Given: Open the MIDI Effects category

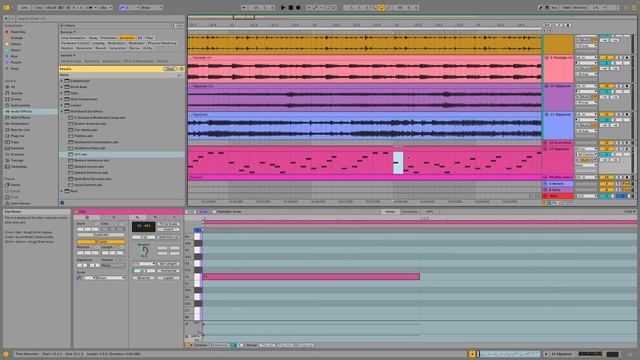Looking at the screenshot, I should 20,117.
